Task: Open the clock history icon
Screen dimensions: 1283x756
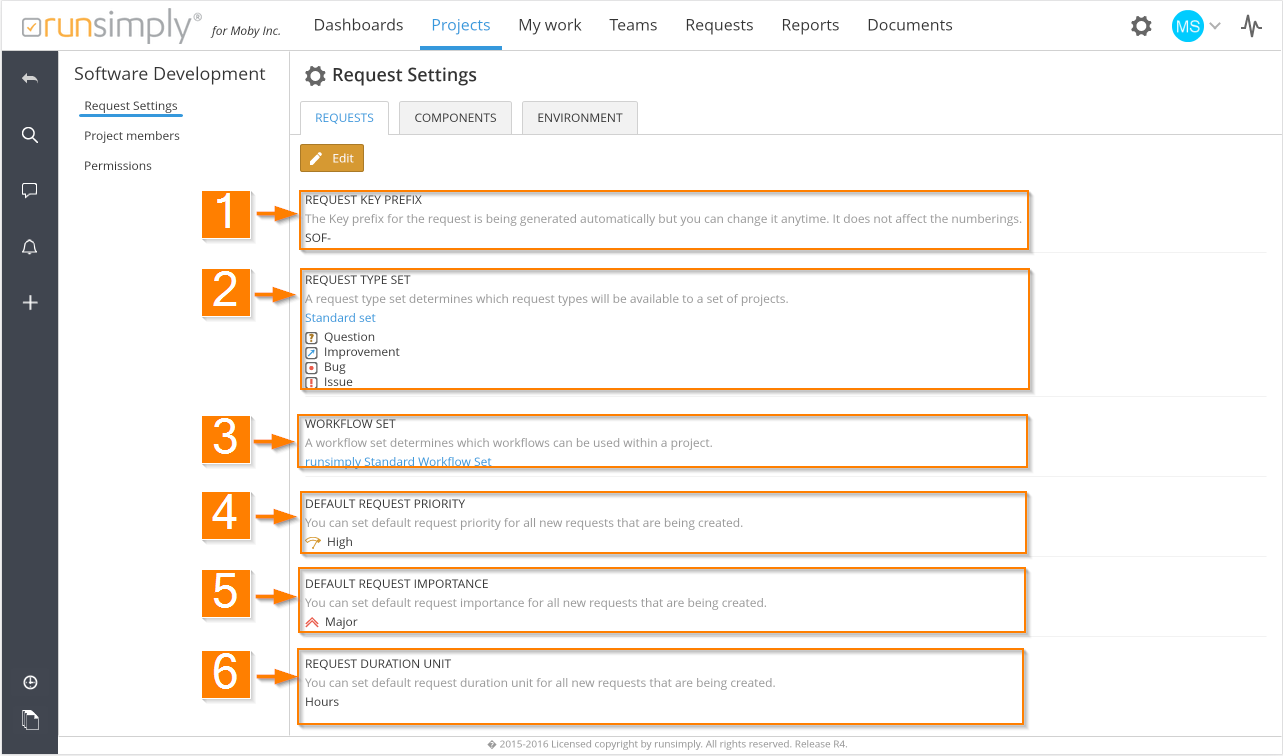Action: click(x=30, y=682)
